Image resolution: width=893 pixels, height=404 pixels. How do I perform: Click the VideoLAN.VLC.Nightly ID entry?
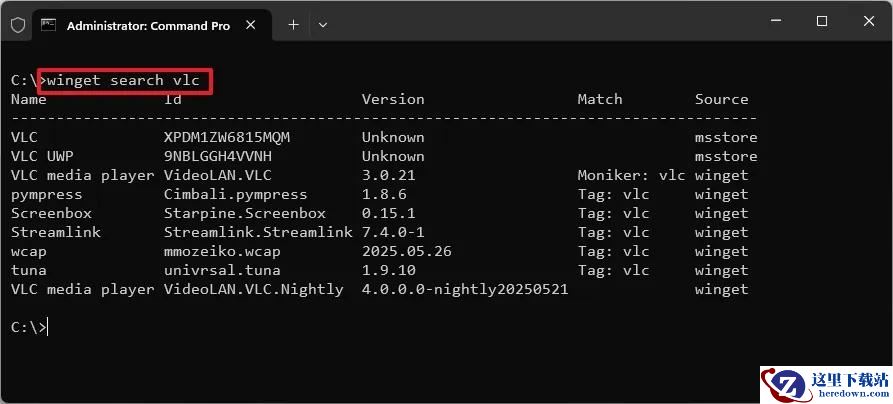[253, 289]
